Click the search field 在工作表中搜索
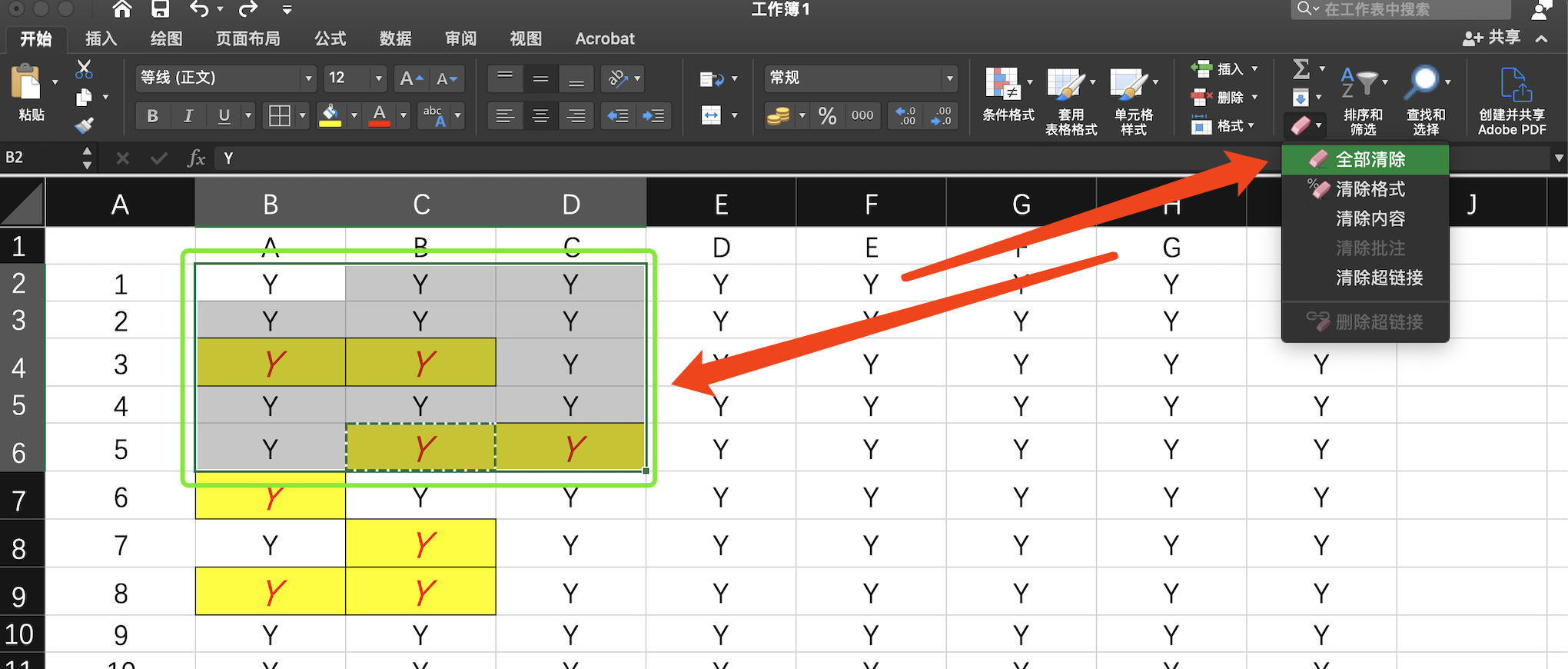The width and height of the screenshot is (1568, 669). coord(1400,9)
